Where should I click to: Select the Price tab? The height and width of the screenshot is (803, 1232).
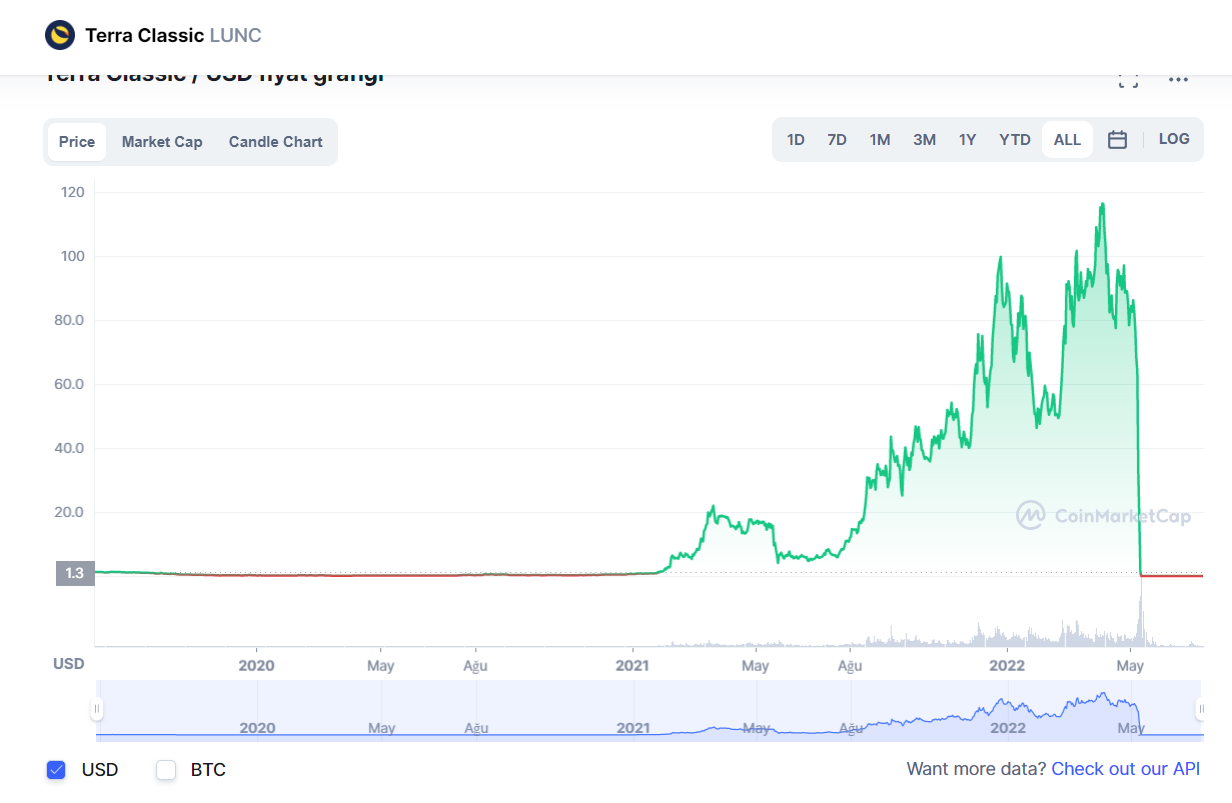click(x=77, y=142)
